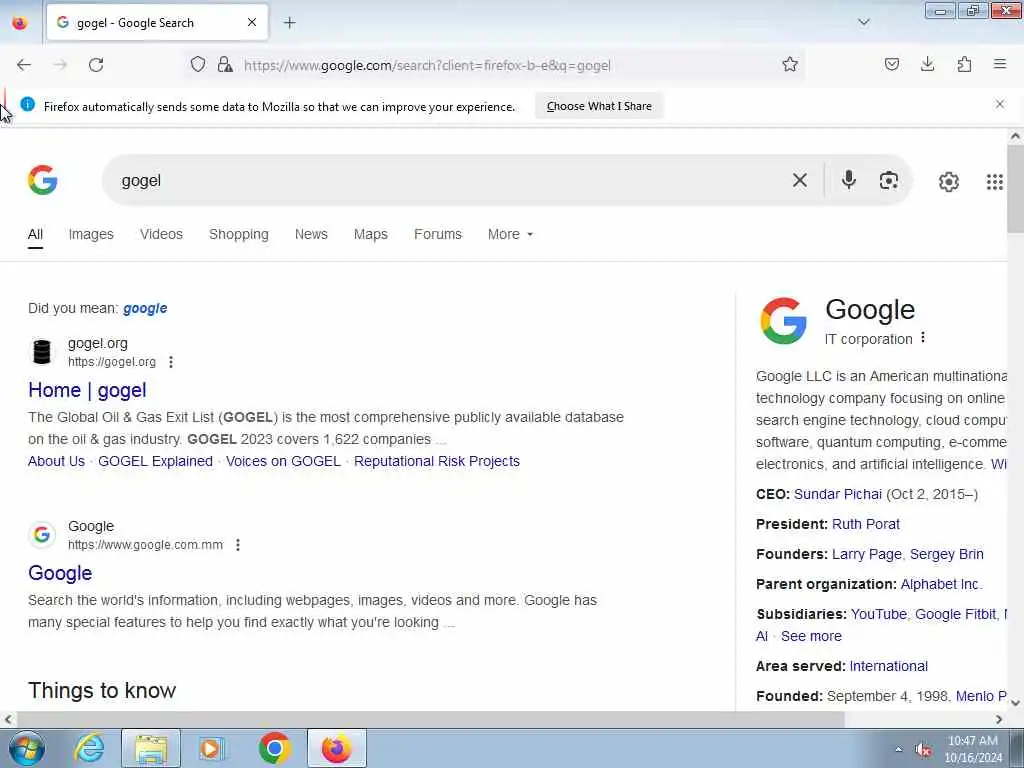Image resolution: width=1024 pixels, height=768 pixels.
Task: Click the site security padlock icon
Action: click(x=225, y=64)
